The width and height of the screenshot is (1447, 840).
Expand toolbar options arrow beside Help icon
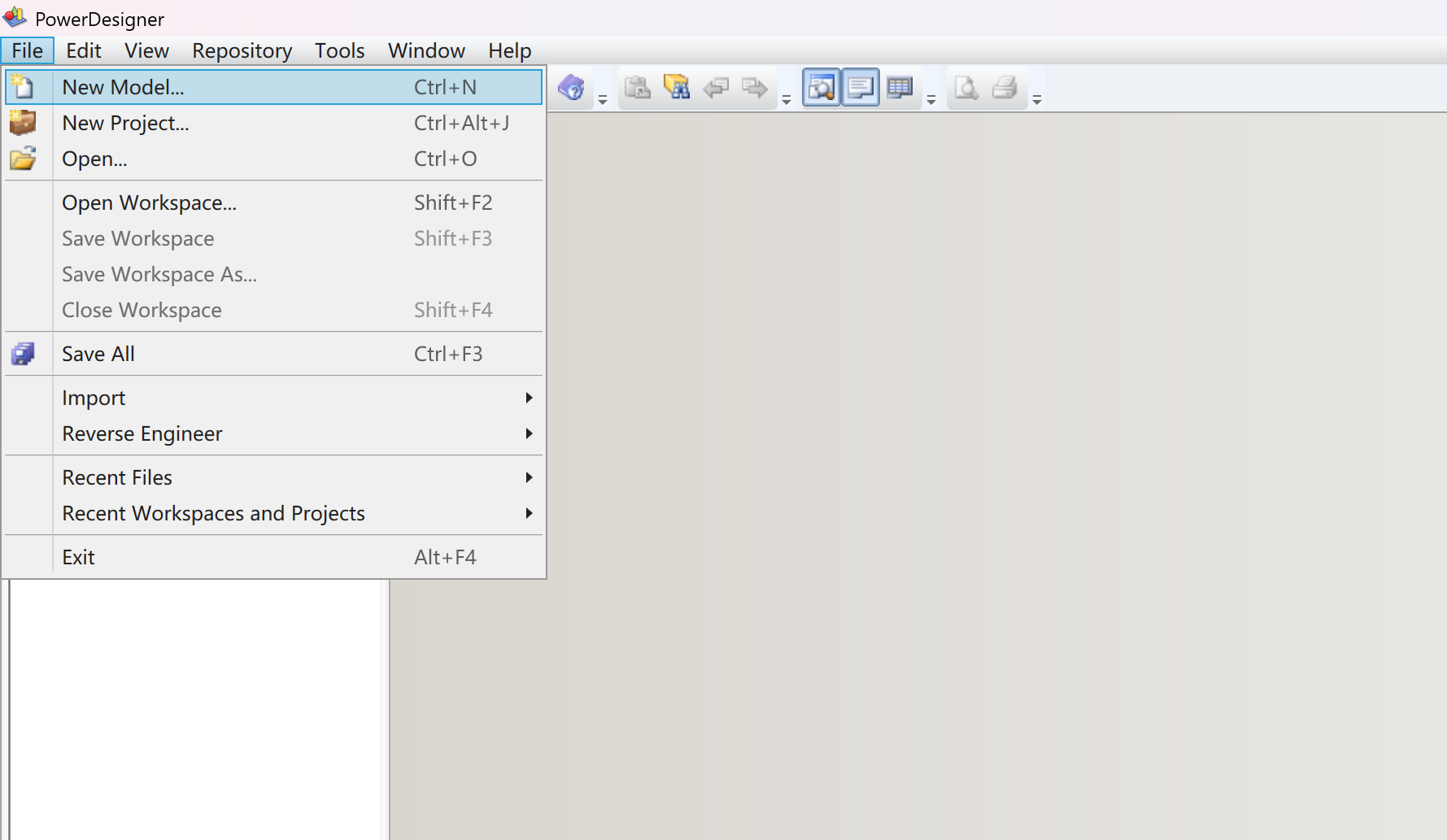click(603, 99)
